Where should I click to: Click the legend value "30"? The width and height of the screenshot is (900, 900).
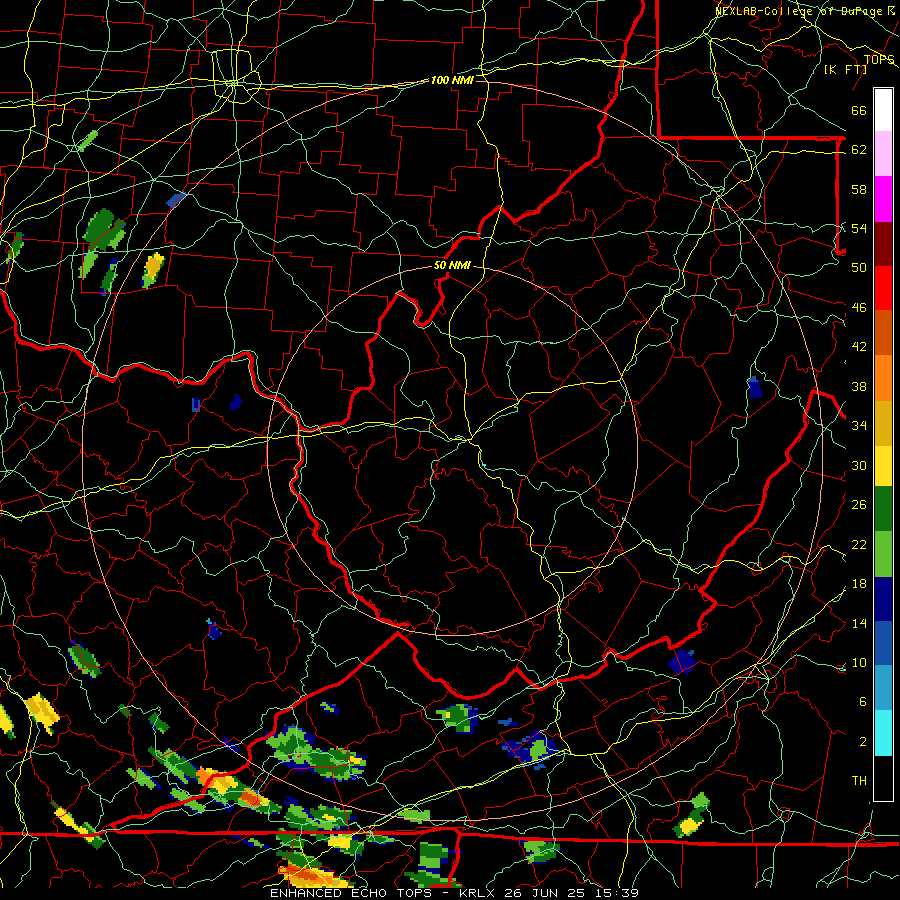click(x=859, y=465)
